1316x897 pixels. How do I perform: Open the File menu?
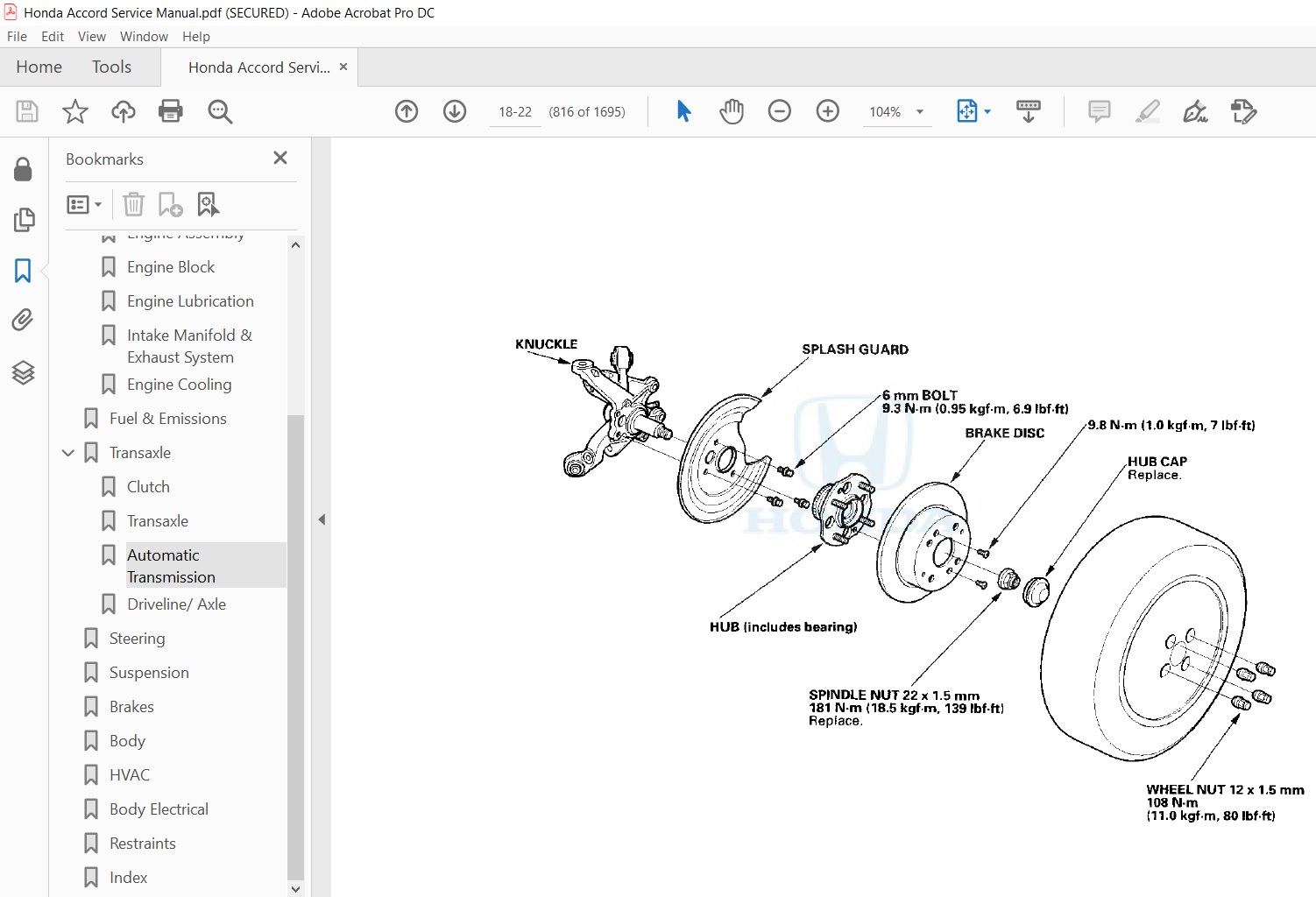(x=17, y=37)
